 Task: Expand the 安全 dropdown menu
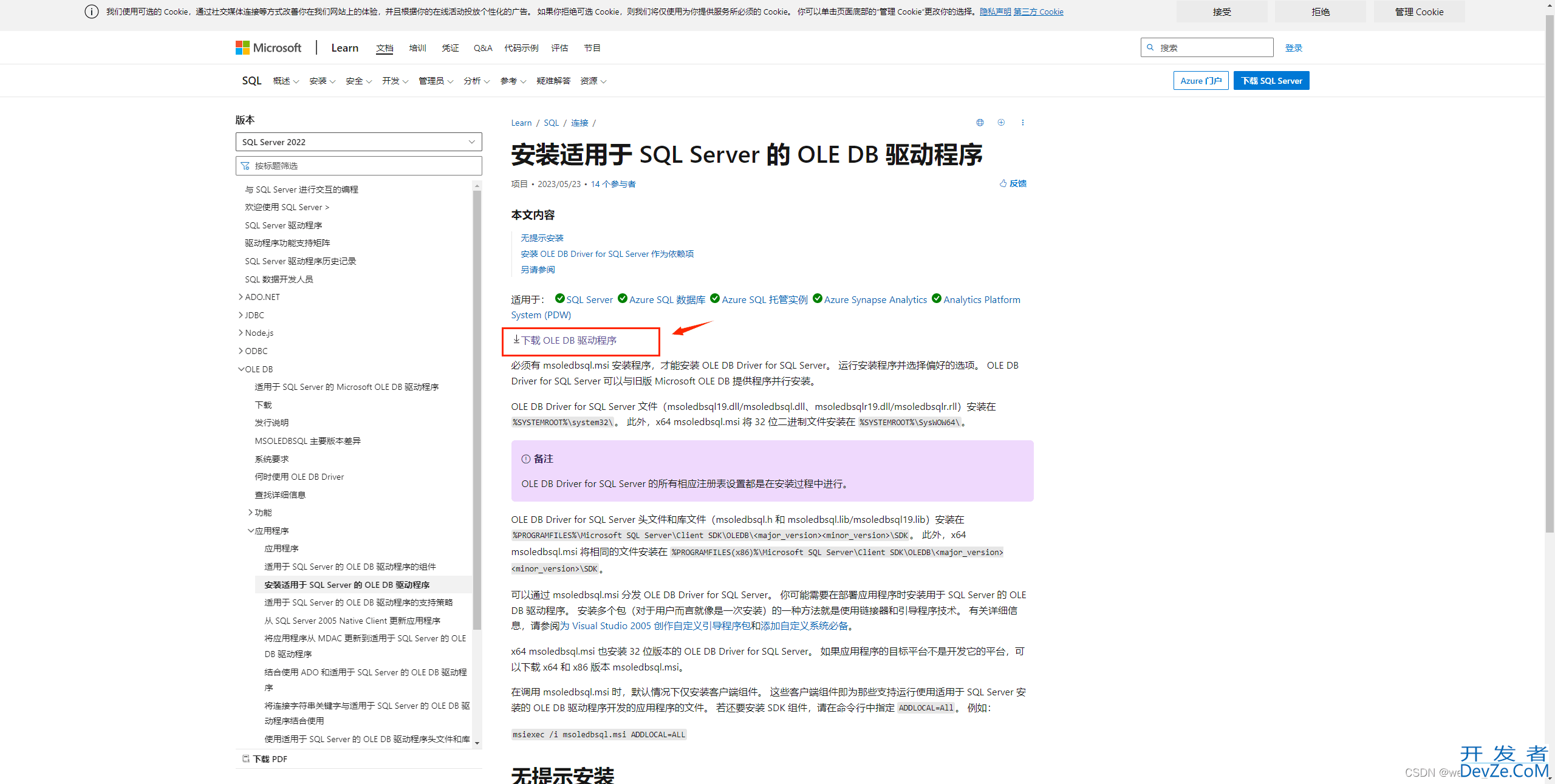click(359, 81)
